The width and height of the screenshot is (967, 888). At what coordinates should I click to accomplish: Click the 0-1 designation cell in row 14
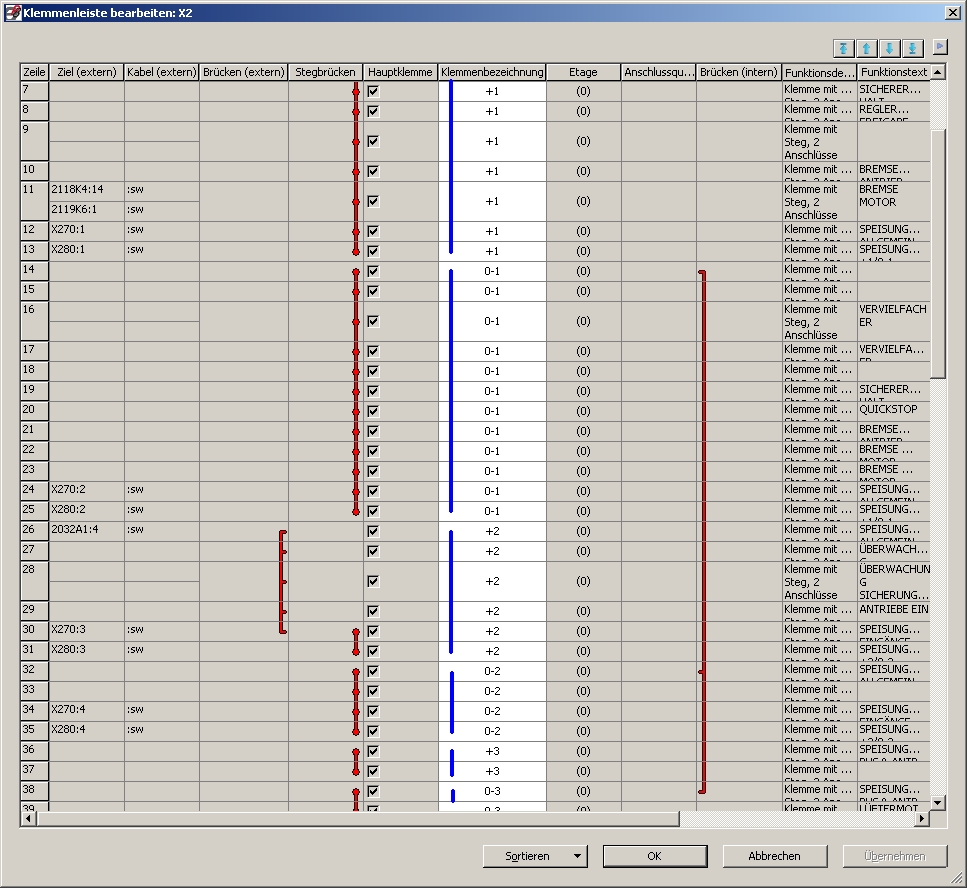492,271
